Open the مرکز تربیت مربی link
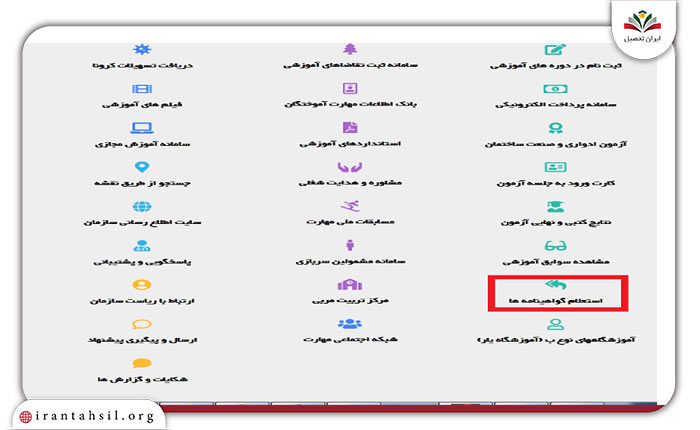 pyautogui.click(x=350, y=300)
